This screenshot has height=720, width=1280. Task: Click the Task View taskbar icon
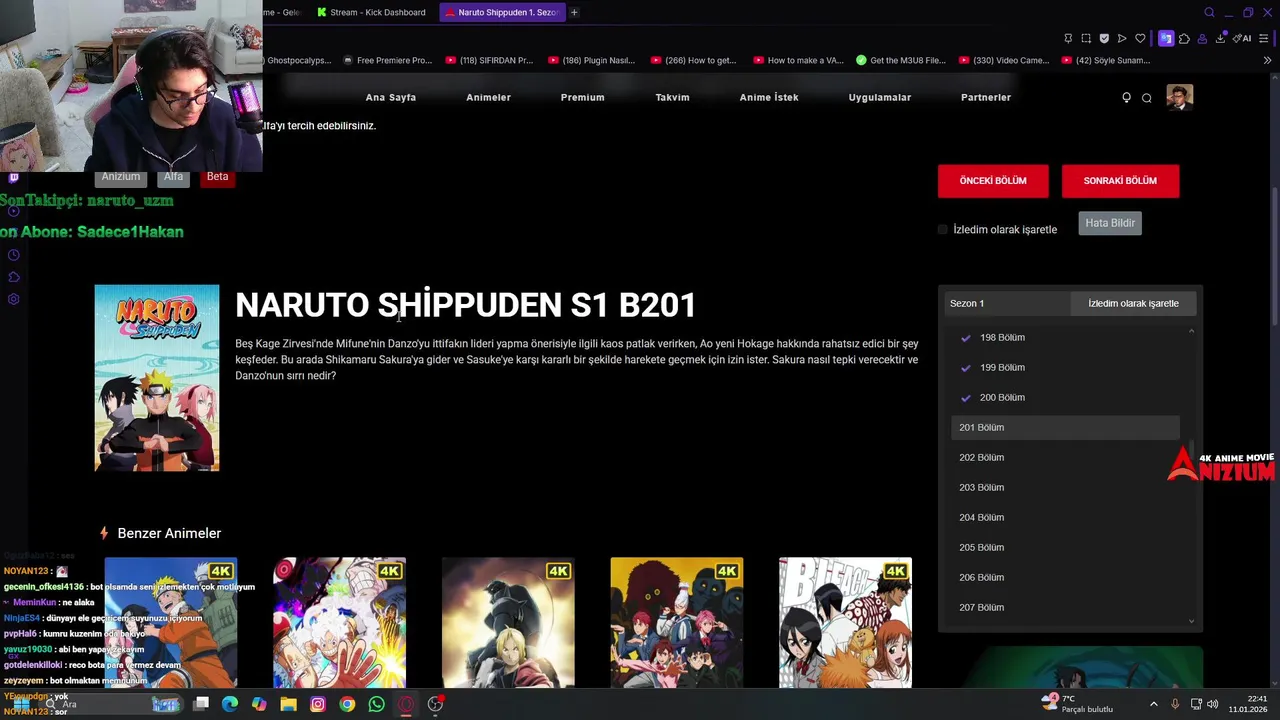tap(201, 704)
